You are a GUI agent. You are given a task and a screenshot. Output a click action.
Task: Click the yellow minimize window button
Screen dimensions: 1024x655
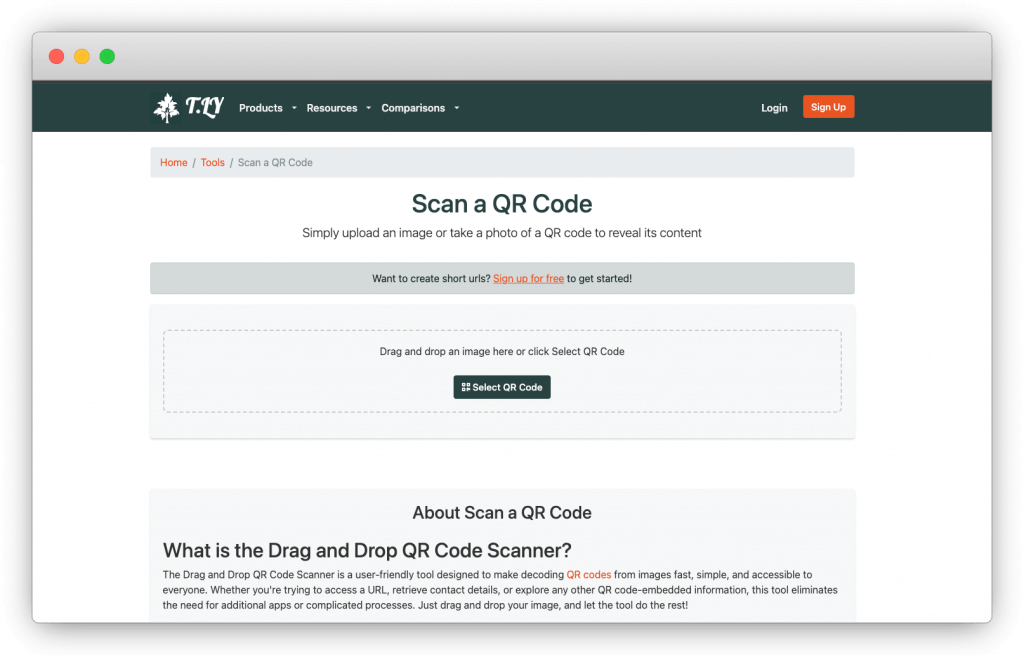[82, 57]
